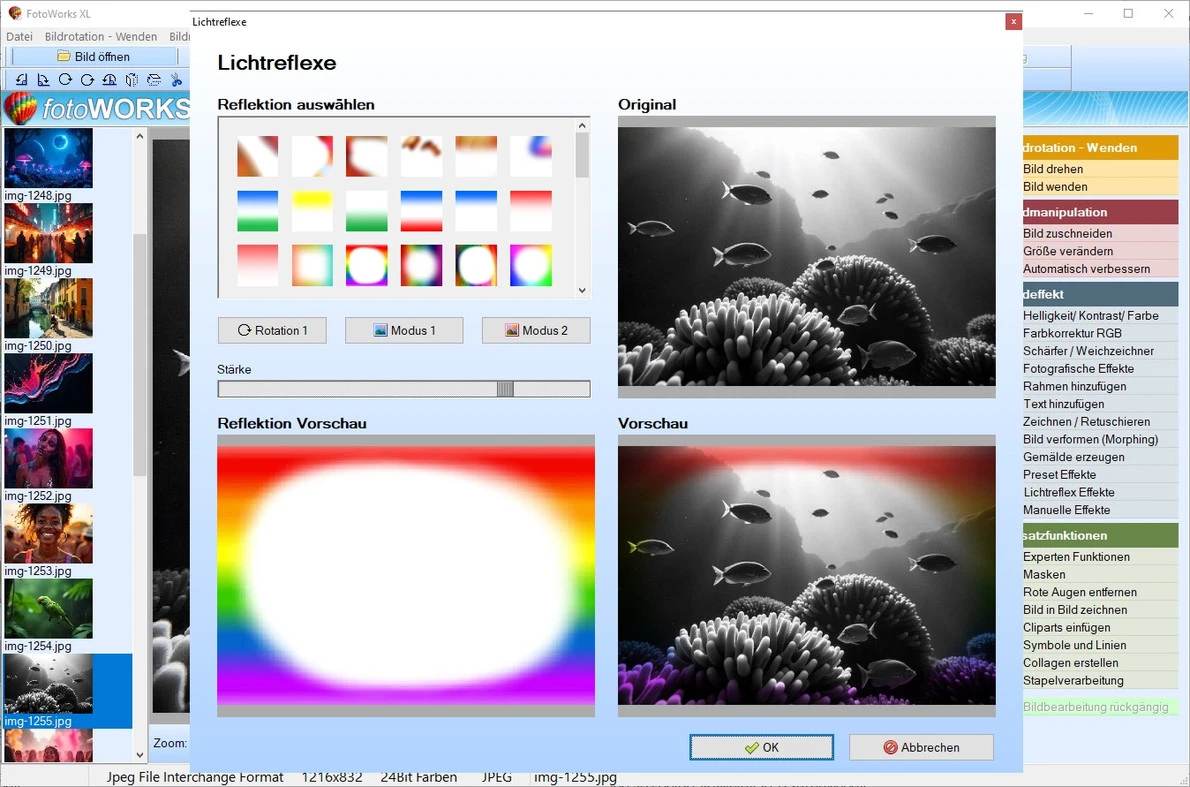
Task: Choose the orange-teal square frame reflection
Action: [x=312, y=266]
